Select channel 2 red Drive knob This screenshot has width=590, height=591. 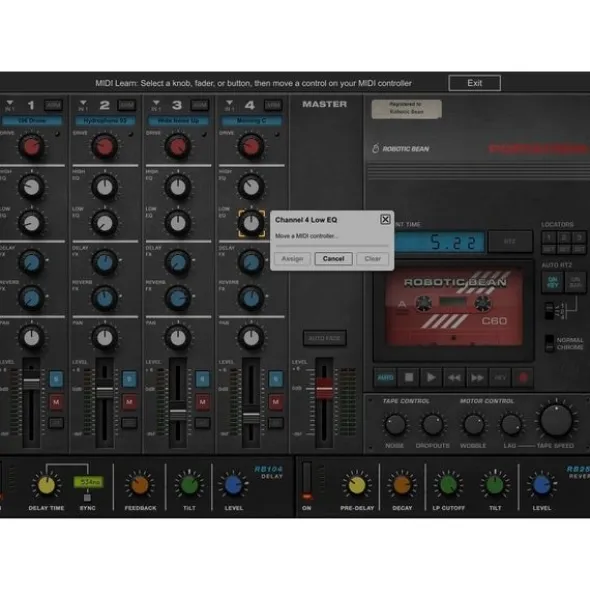[x=104, y=147]
